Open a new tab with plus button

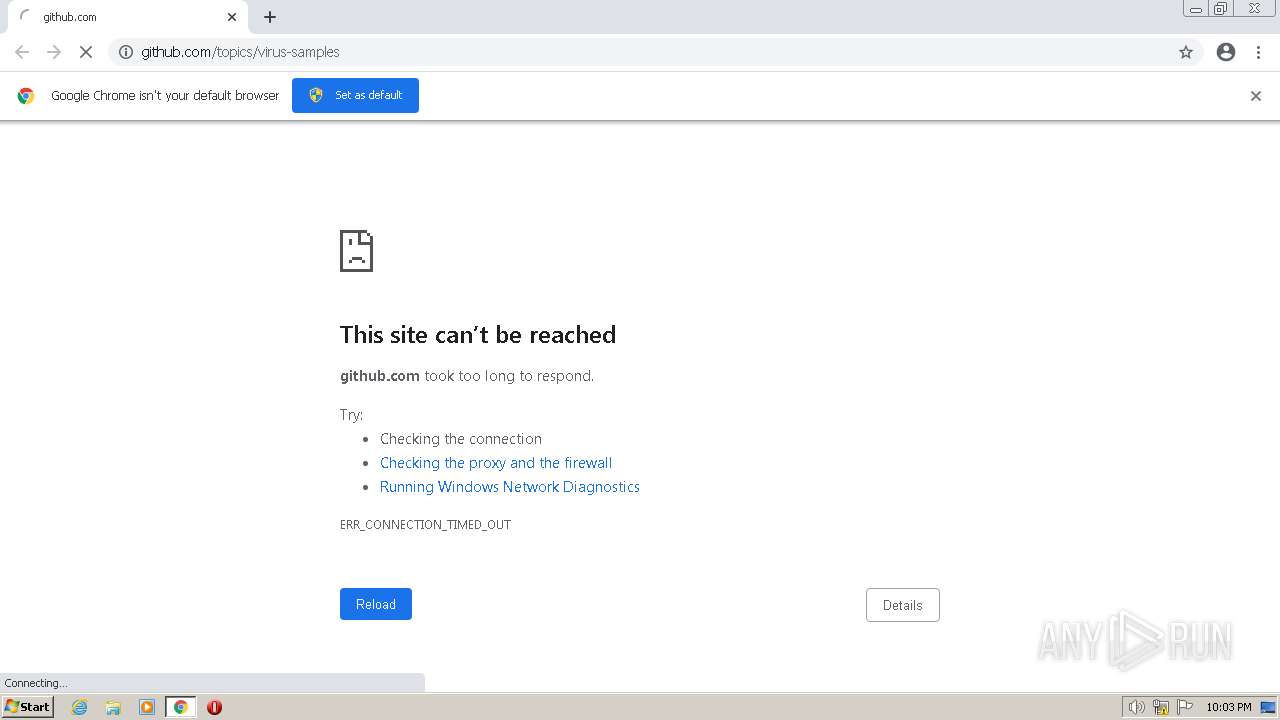270,17
